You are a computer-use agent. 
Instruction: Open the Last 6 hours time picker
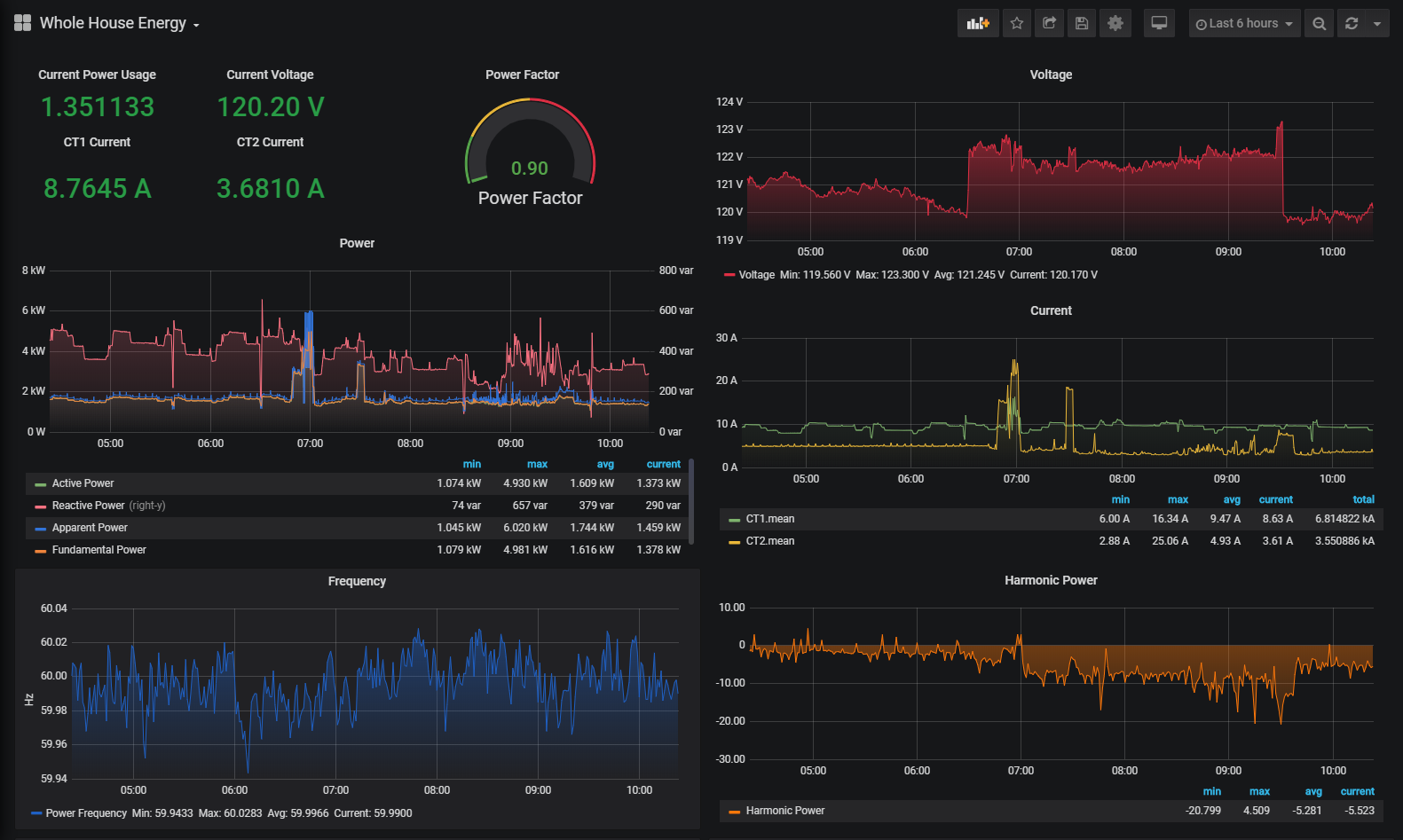(x=1244, y=24)
